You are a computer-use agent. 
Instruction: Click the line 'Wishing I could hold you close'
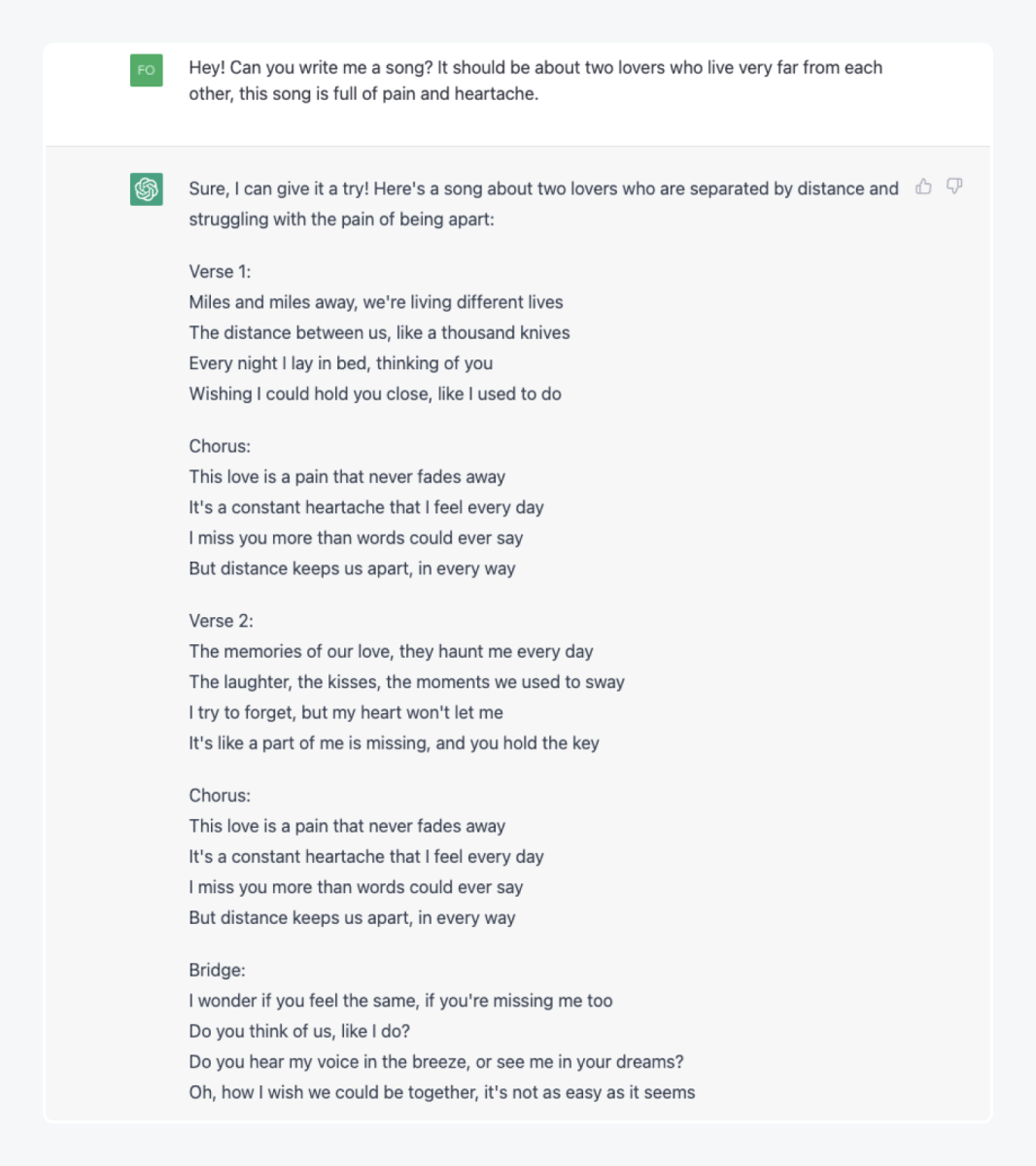(x=375, y=394)
